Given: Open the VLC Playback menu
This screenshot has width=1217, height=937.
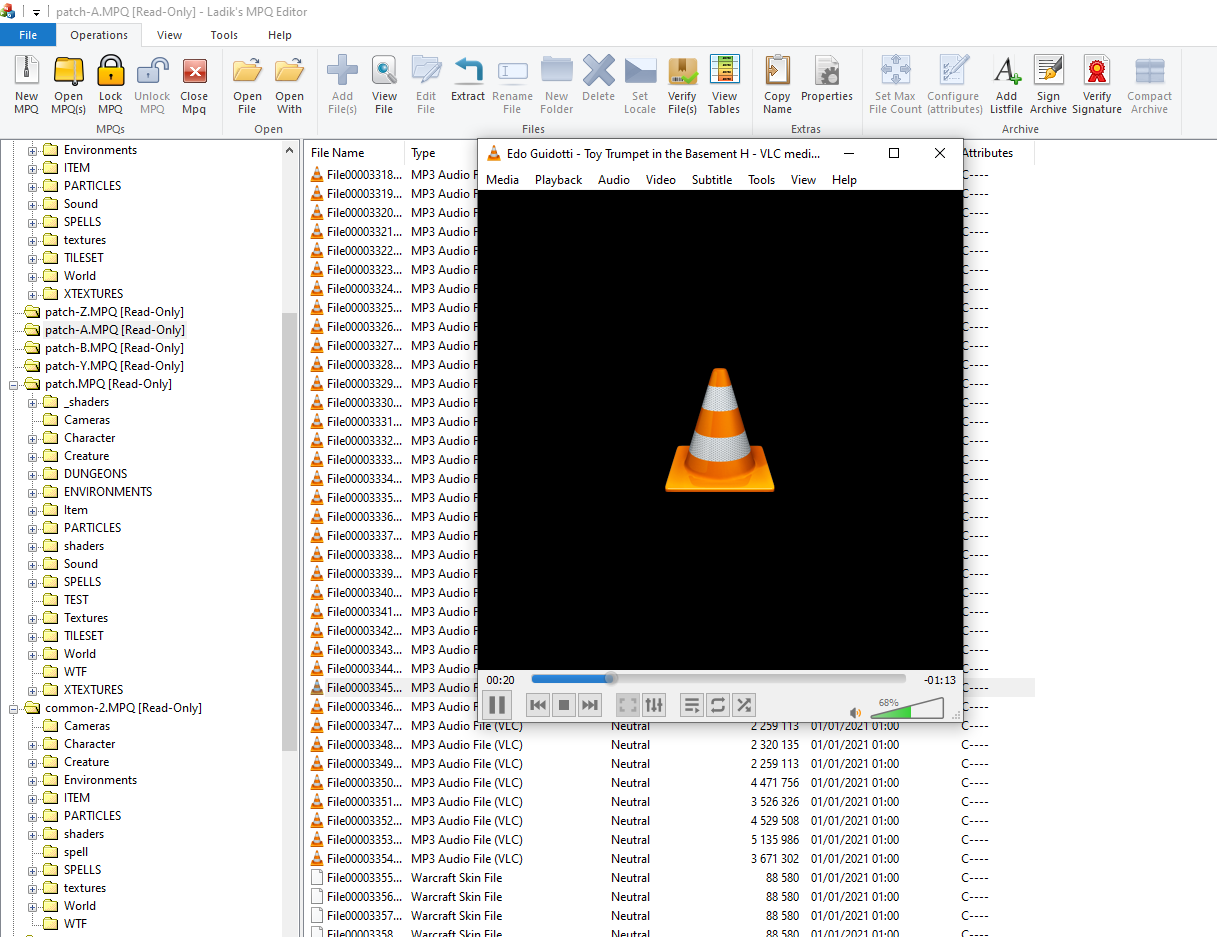Looking at the screenshot, I should tap(558, 180).
